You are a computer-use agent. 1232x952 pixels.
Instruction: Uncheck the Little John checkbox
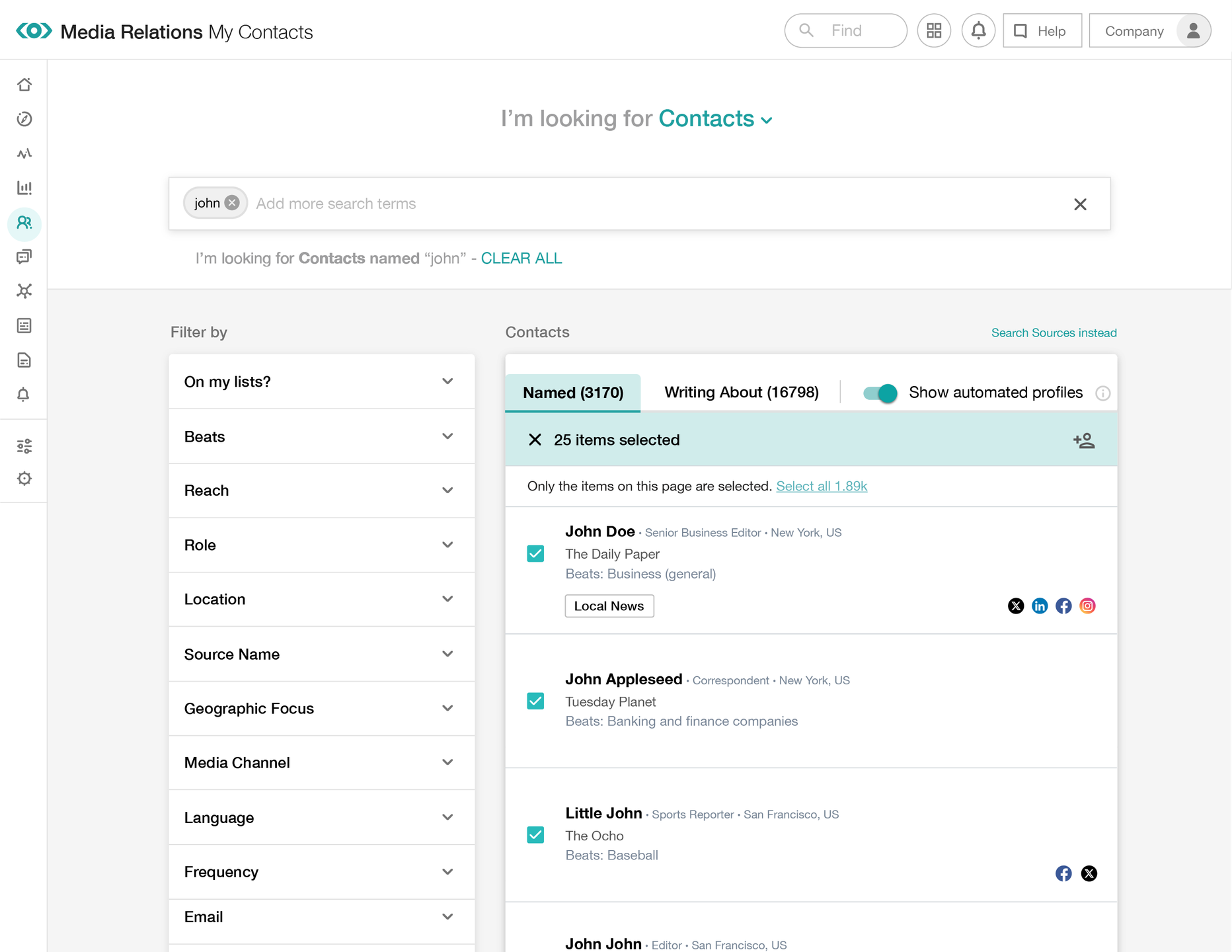coord(535,835)
